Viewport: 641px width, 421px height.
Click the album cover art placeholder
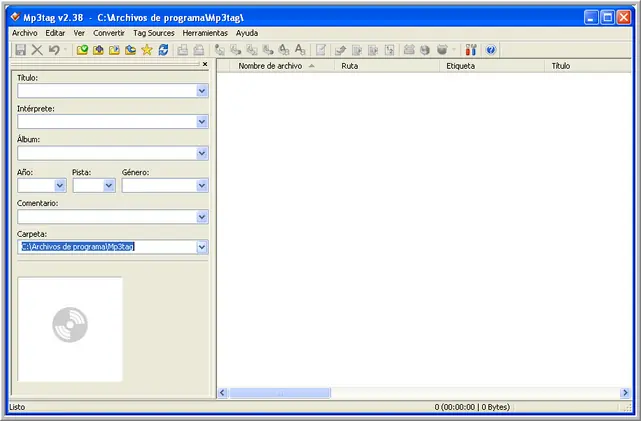70,329
